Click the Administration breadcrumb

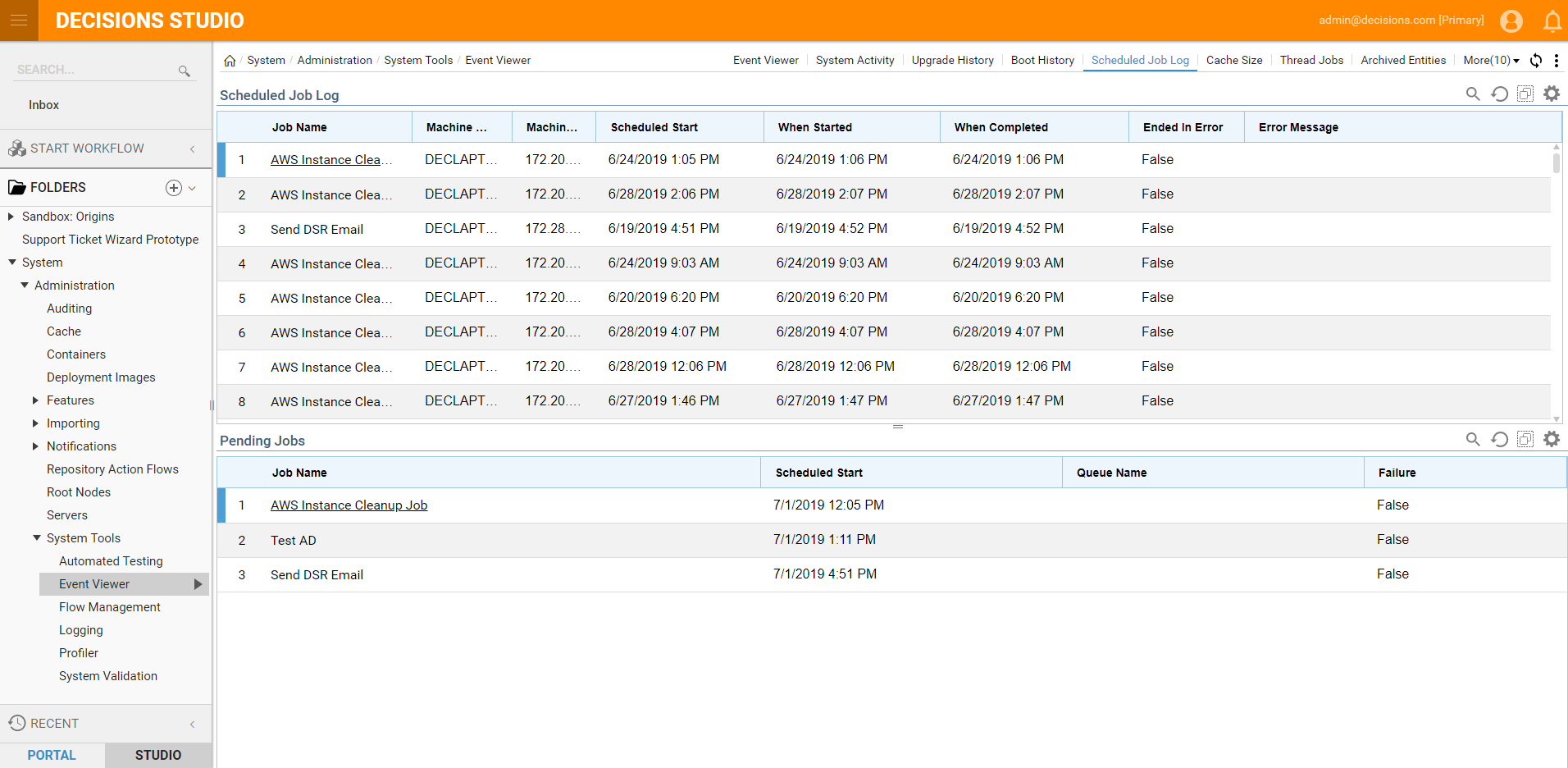[x=335, y=60]
